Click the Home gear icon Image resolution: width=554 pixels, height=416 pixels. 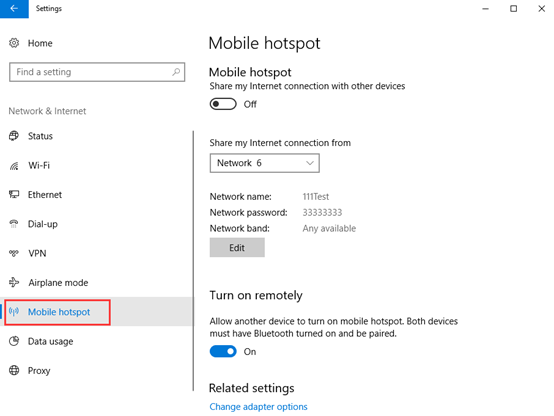14,43
